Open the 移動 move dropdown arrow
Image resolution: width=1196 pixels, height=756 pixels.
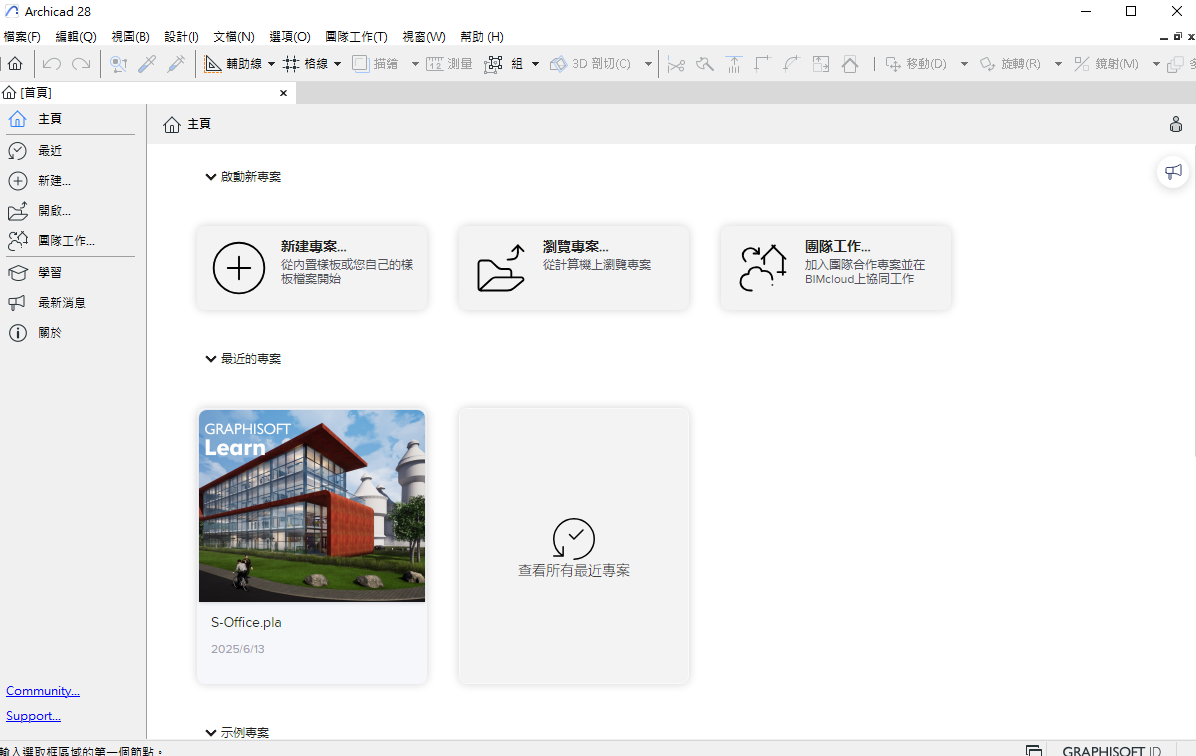point(964,64)
